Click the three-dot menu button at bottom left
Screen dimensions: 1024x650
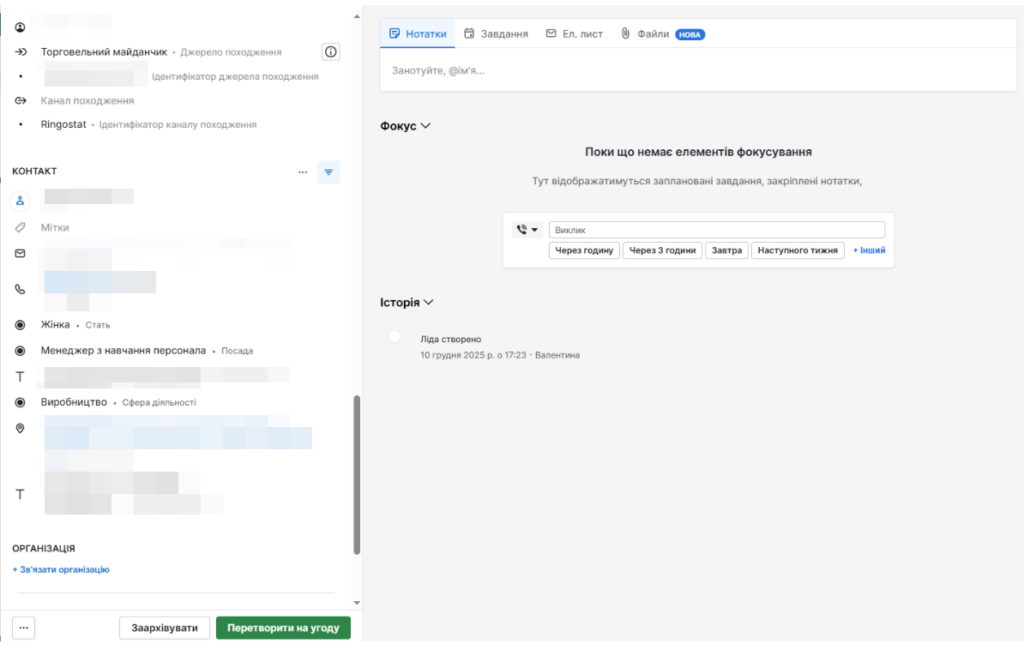click(x=22, y=627)
